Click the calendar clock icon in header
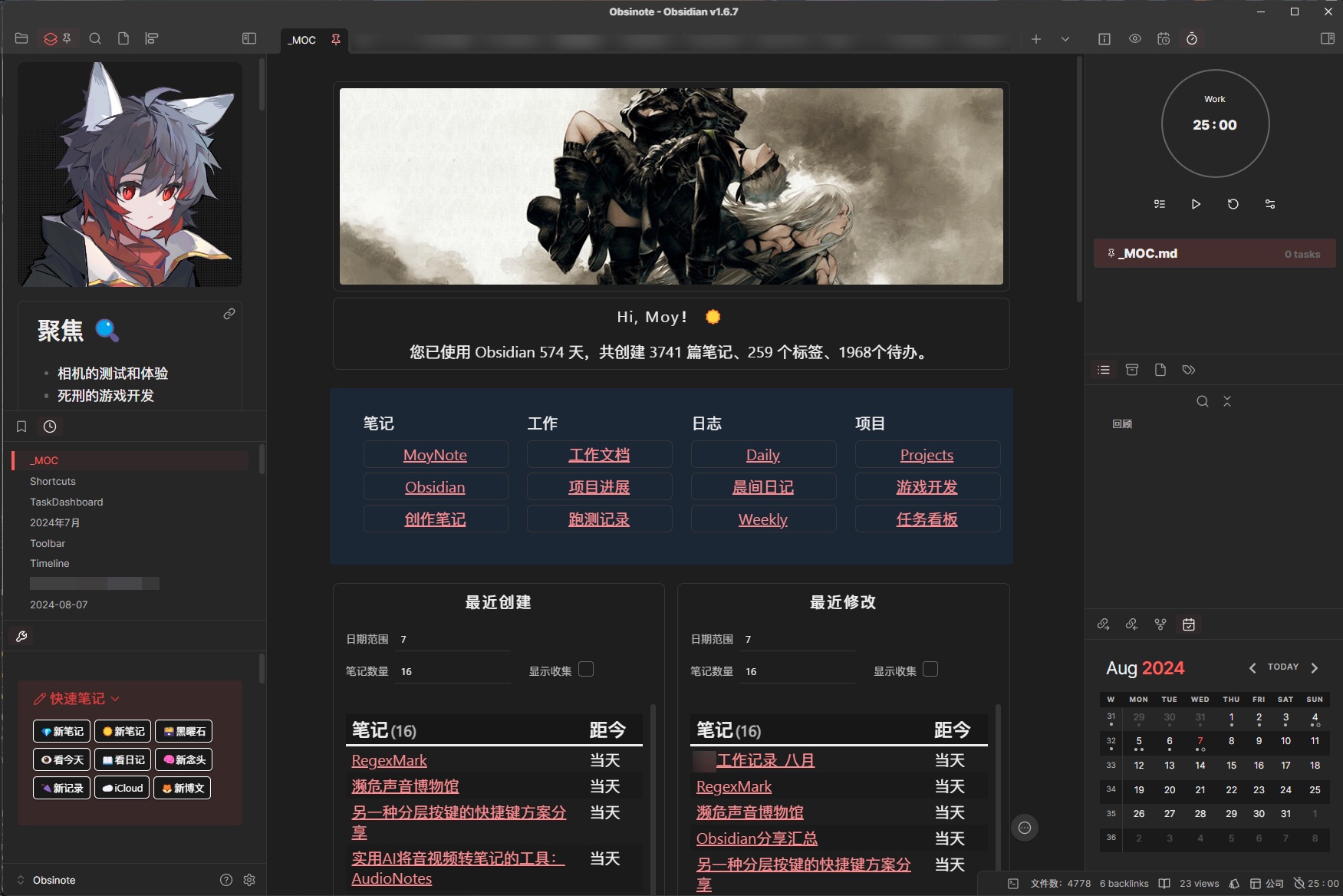 click(x=1164, y=39)
